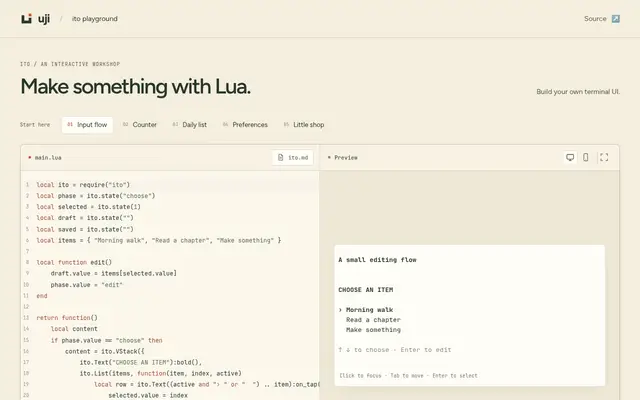Viewport: 640px width, 400px height.
Task: Select the main.lua file tab
Action: tap(45, 158)
